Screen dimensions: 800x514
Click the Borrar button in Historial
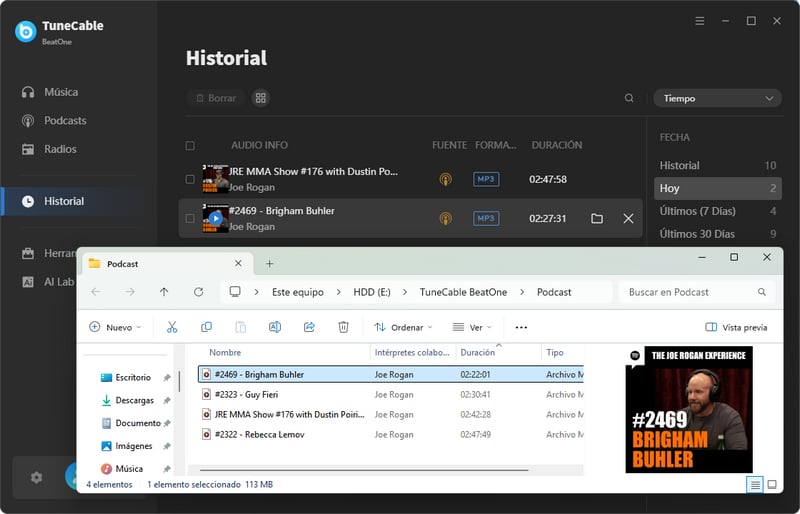(216, 98)
